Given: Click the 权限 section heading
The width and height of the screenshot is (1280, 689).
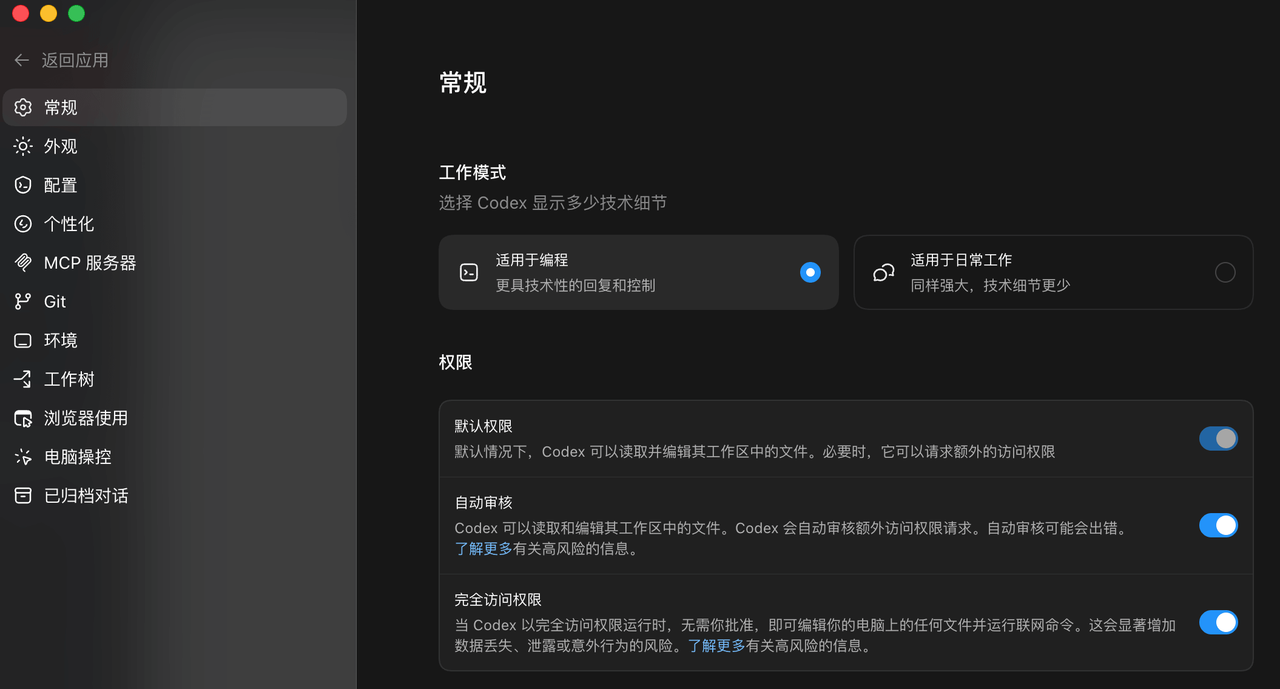Looking at the screenshot, I should pos(456,362).
